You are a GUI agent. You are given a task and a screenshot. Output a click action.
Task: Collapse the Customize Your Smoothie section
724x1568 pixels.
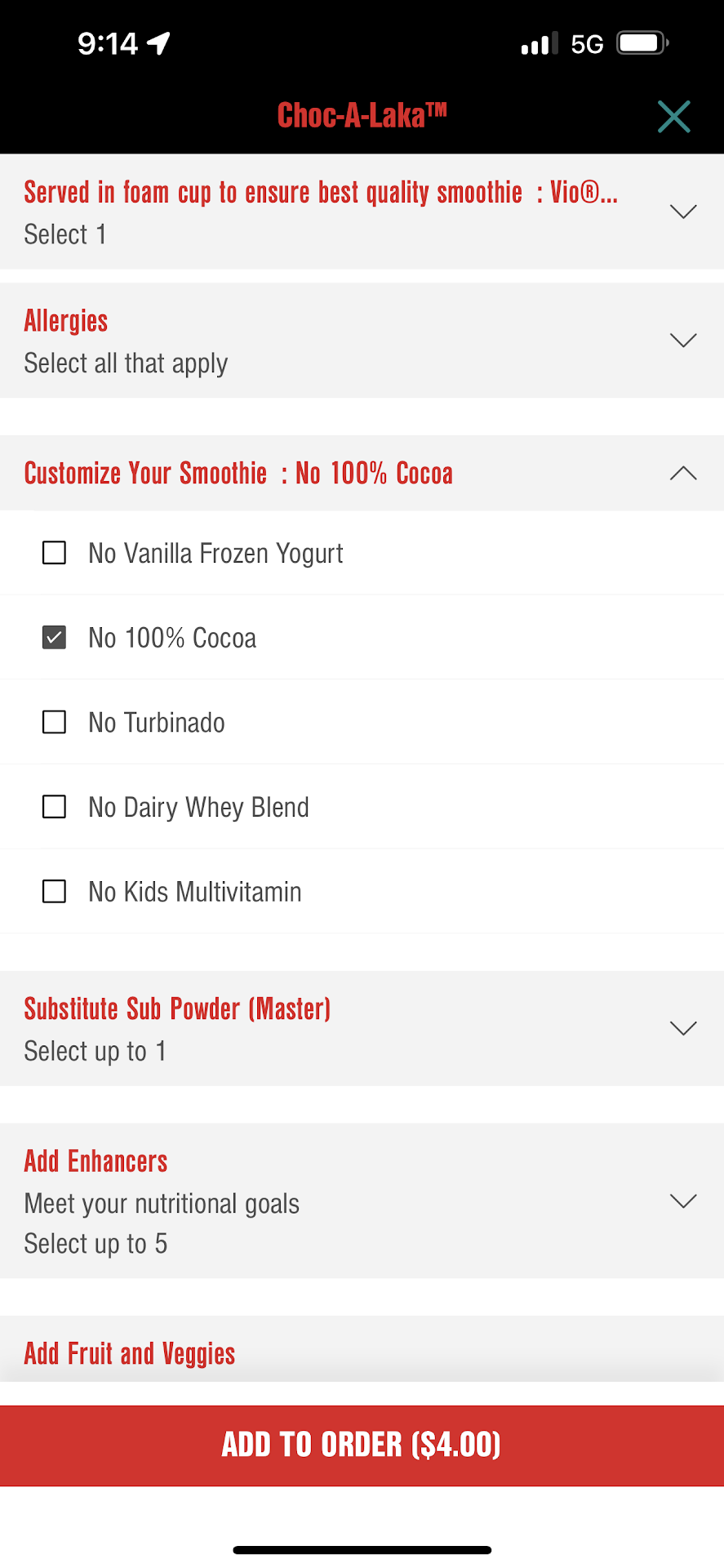coord(682,474)
